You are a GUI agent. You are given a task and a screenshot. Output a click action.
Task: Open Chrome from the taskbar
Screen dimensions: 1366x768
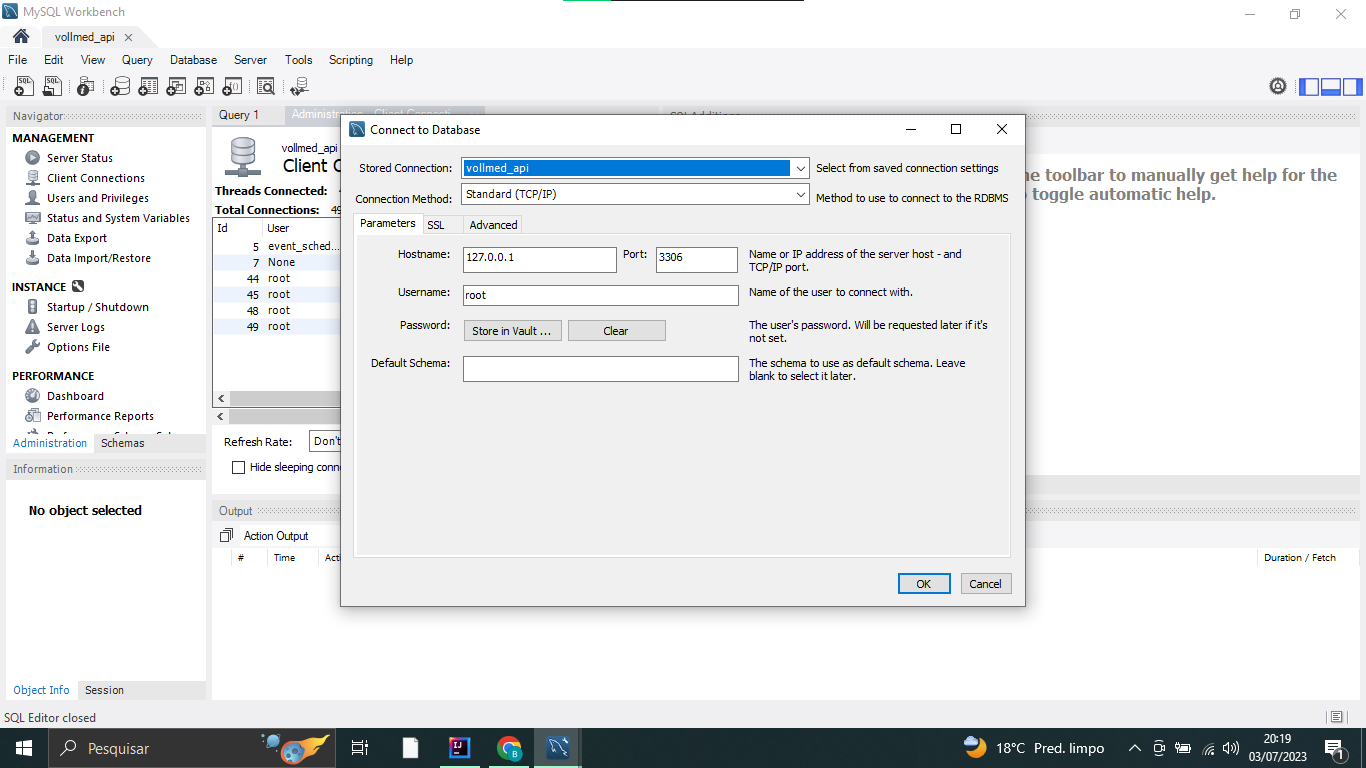pos(509,748)
